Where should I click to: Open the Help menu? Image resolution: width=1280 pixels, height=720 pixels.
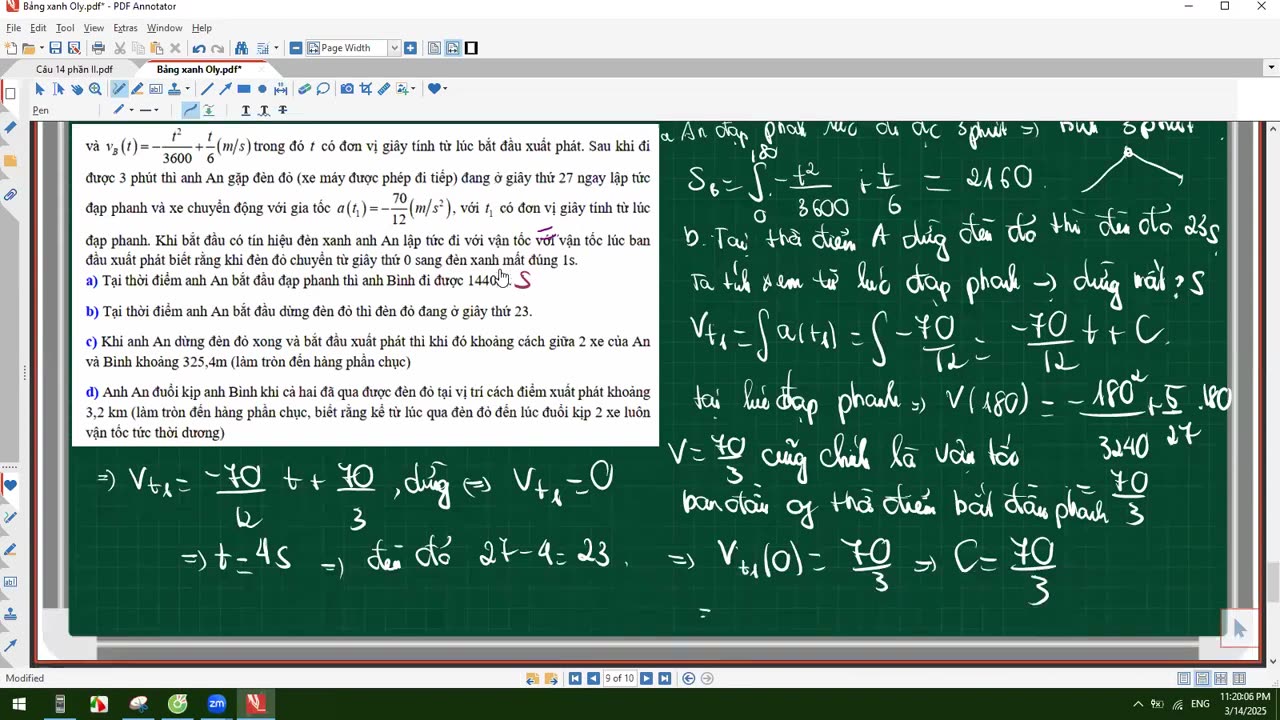[x=201, y=28]
